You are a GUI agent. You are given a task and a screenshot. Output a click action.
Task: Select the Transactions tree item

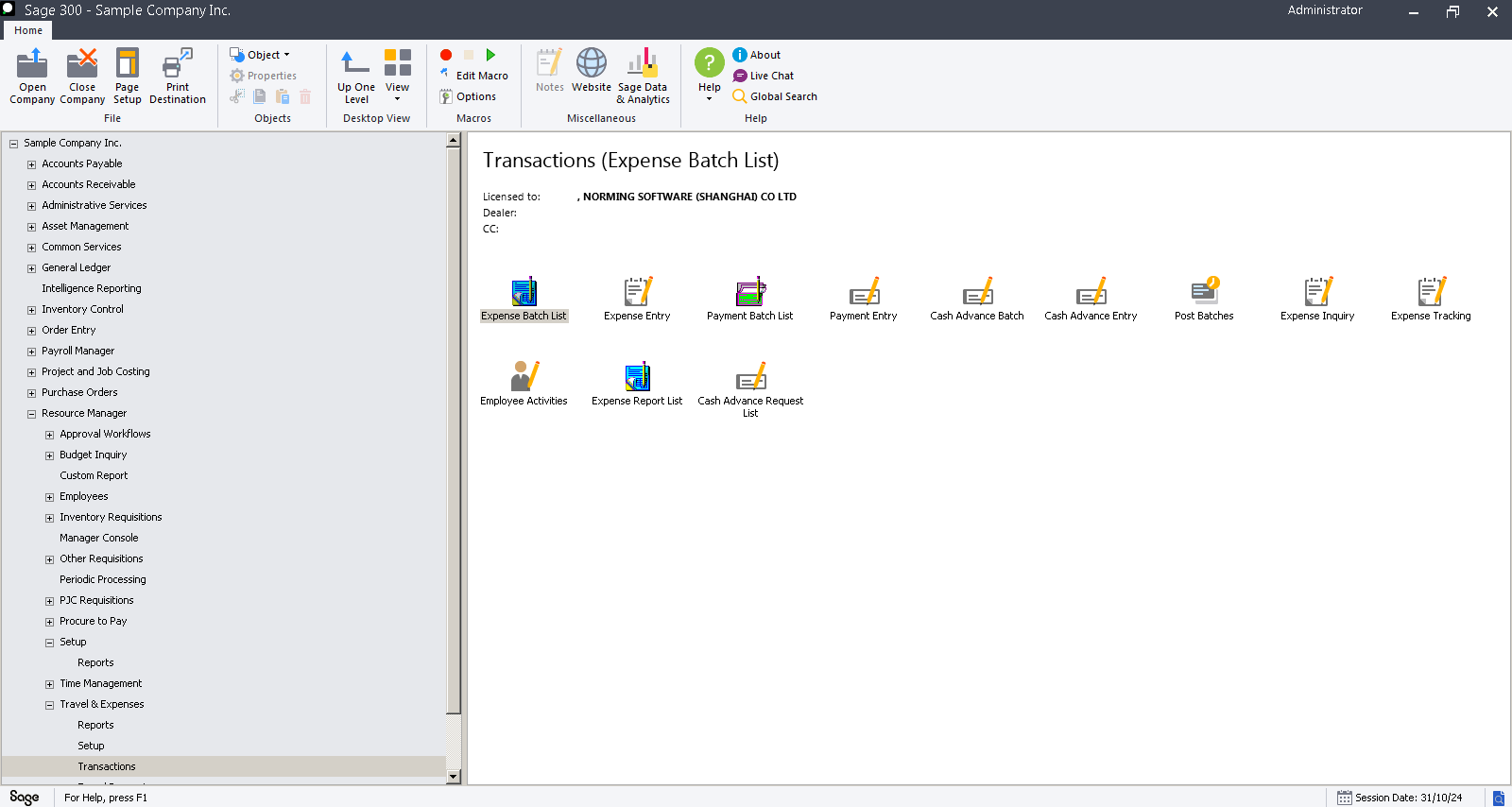(107, 766)
